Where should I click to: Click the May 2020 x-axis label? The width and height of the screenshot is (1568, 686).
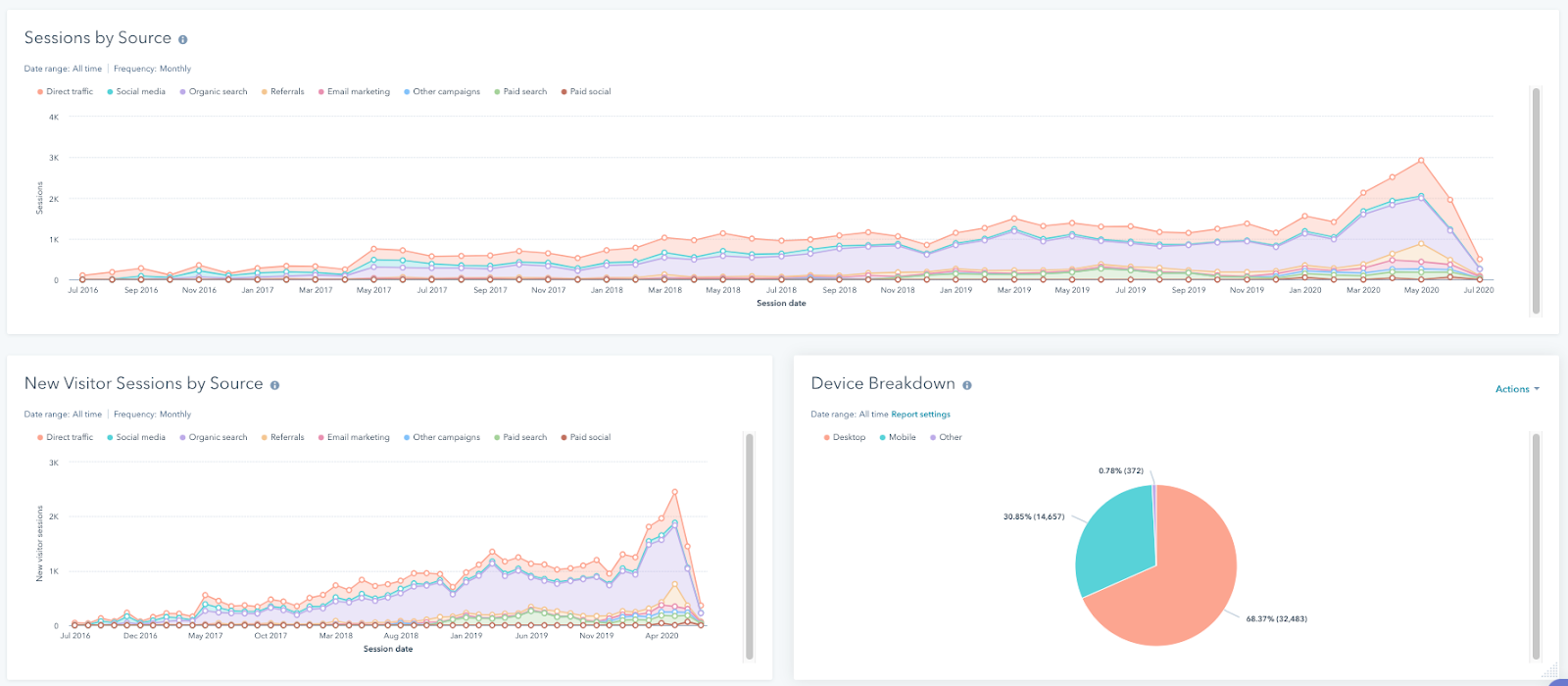[x=1421, y=290]
